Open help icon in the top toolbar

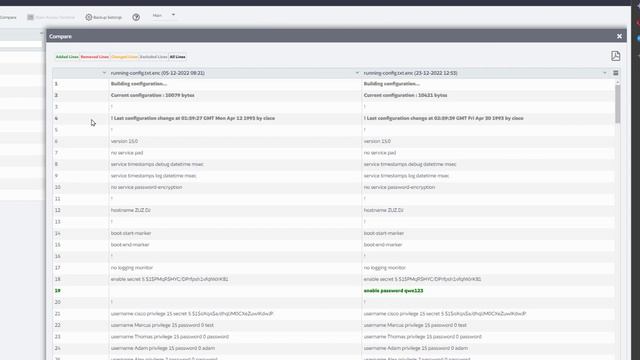[x=136, y=17]
